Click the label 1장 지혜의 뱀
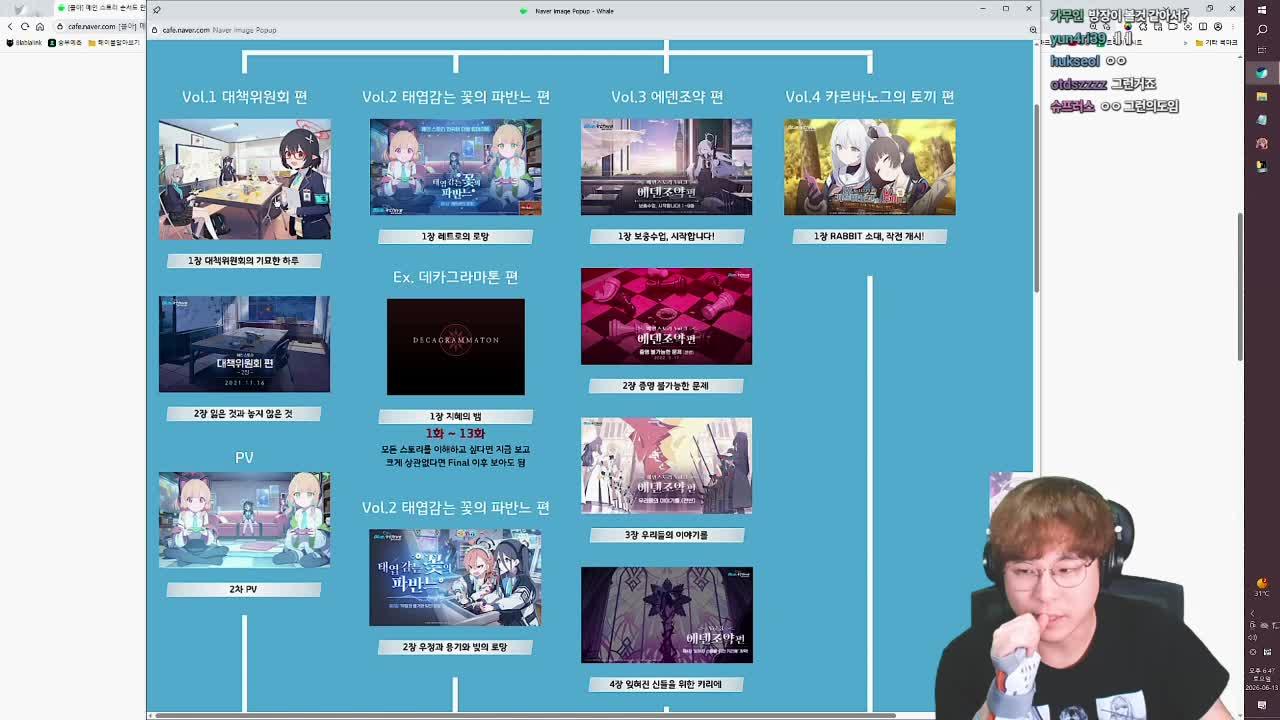 [455, 416]
